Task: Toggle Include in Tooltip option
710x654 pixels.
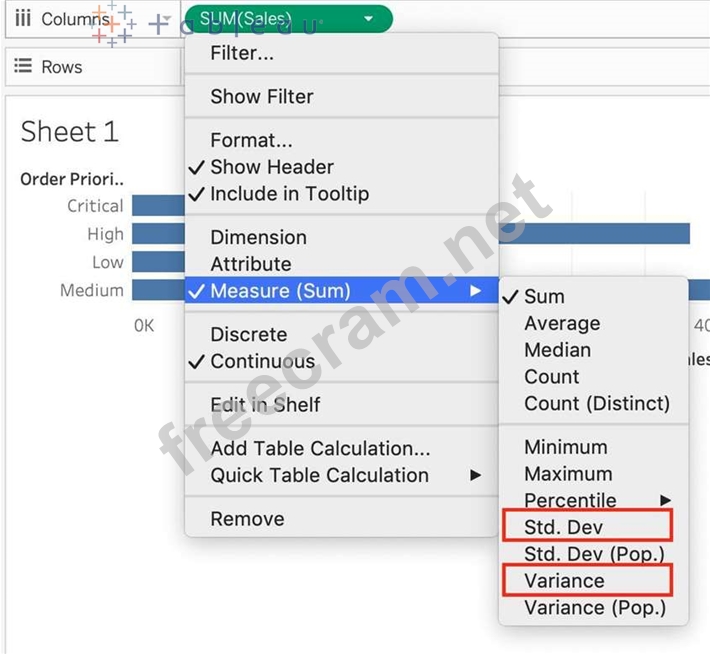Action: click(288, 194)
